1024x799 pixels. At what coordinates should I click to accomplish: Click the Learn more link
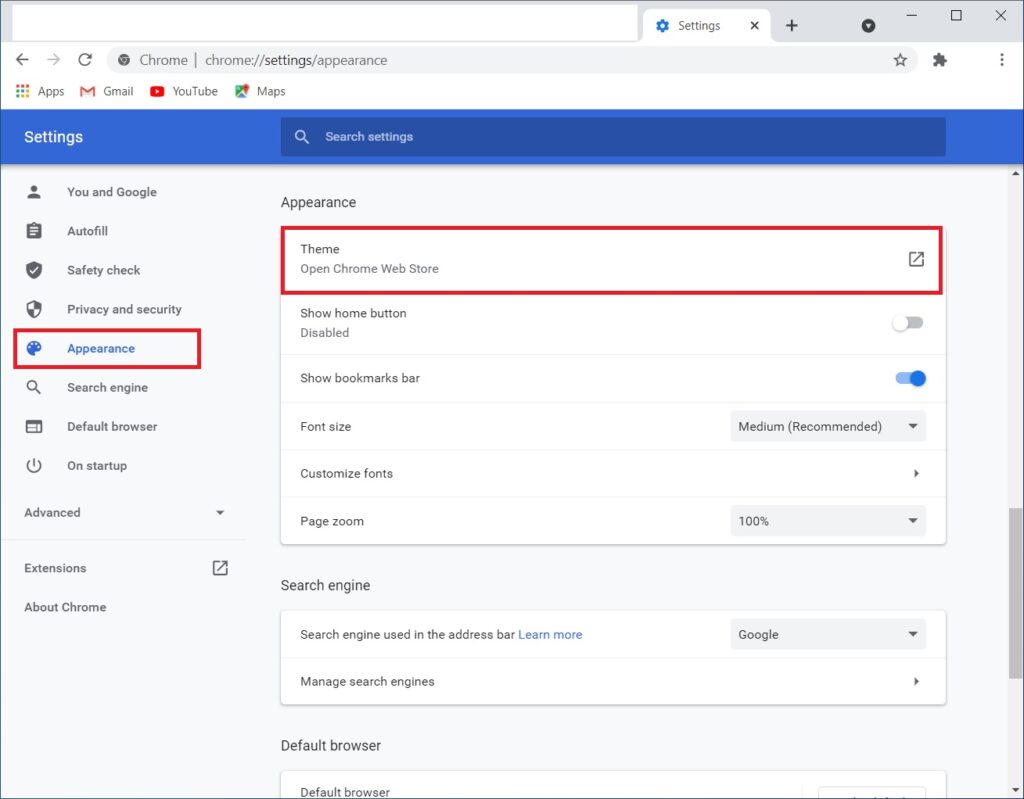(x=550, y=634)
